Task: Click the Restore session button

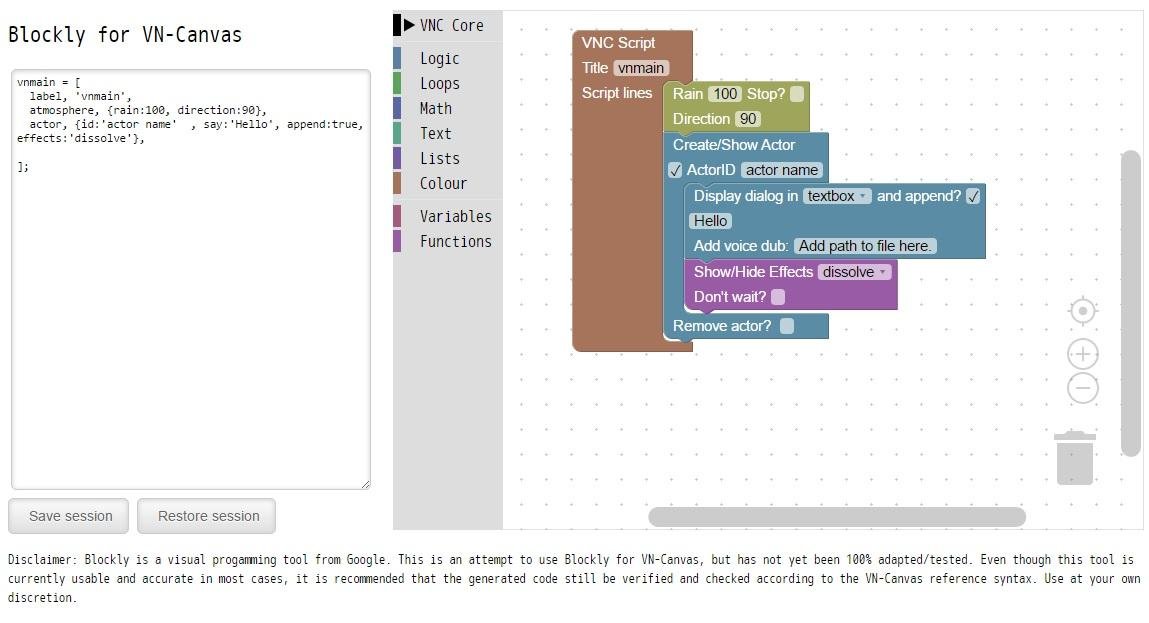Action: (207, 516)
